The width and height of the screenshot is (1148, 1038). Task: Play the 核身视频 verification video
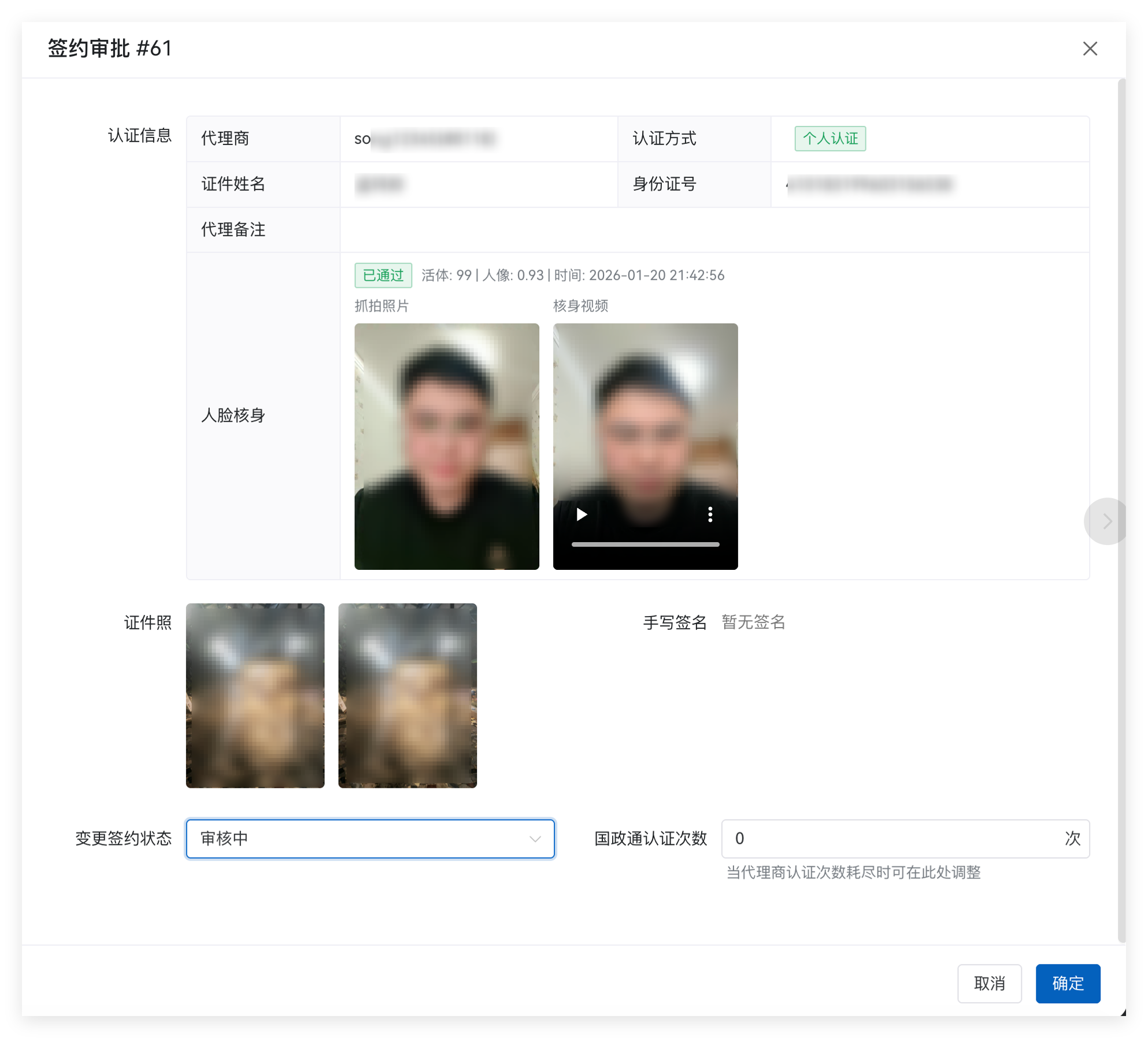click(582, 514)
